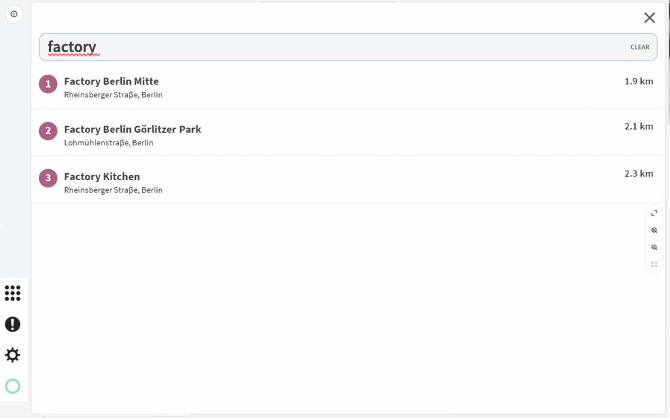Select the Factory Berlin Görlitzer Park result
This screenshot has height=420, width=670.
pos(347,132)
